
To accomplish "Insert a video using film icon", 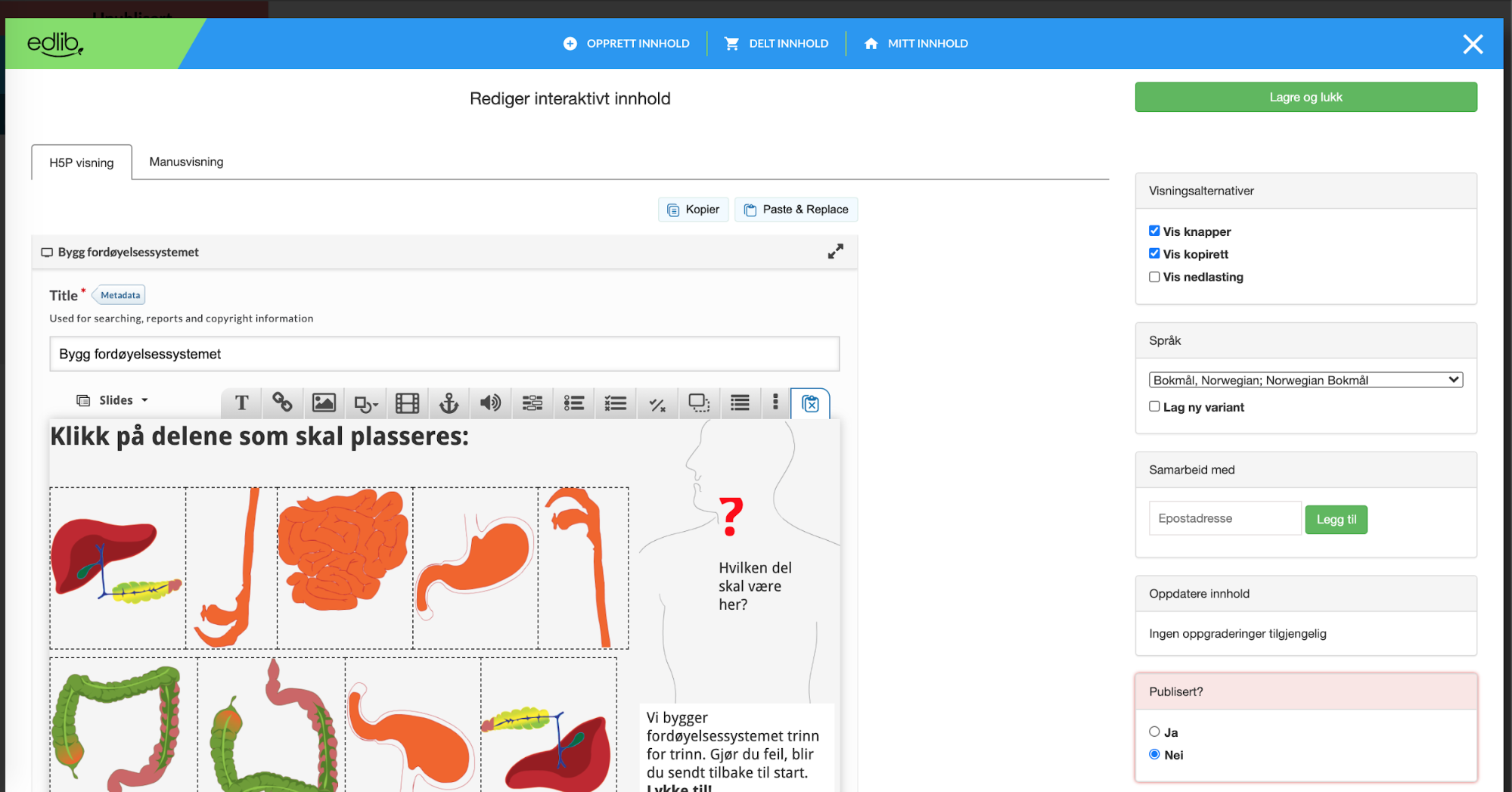I will (407, 403).
